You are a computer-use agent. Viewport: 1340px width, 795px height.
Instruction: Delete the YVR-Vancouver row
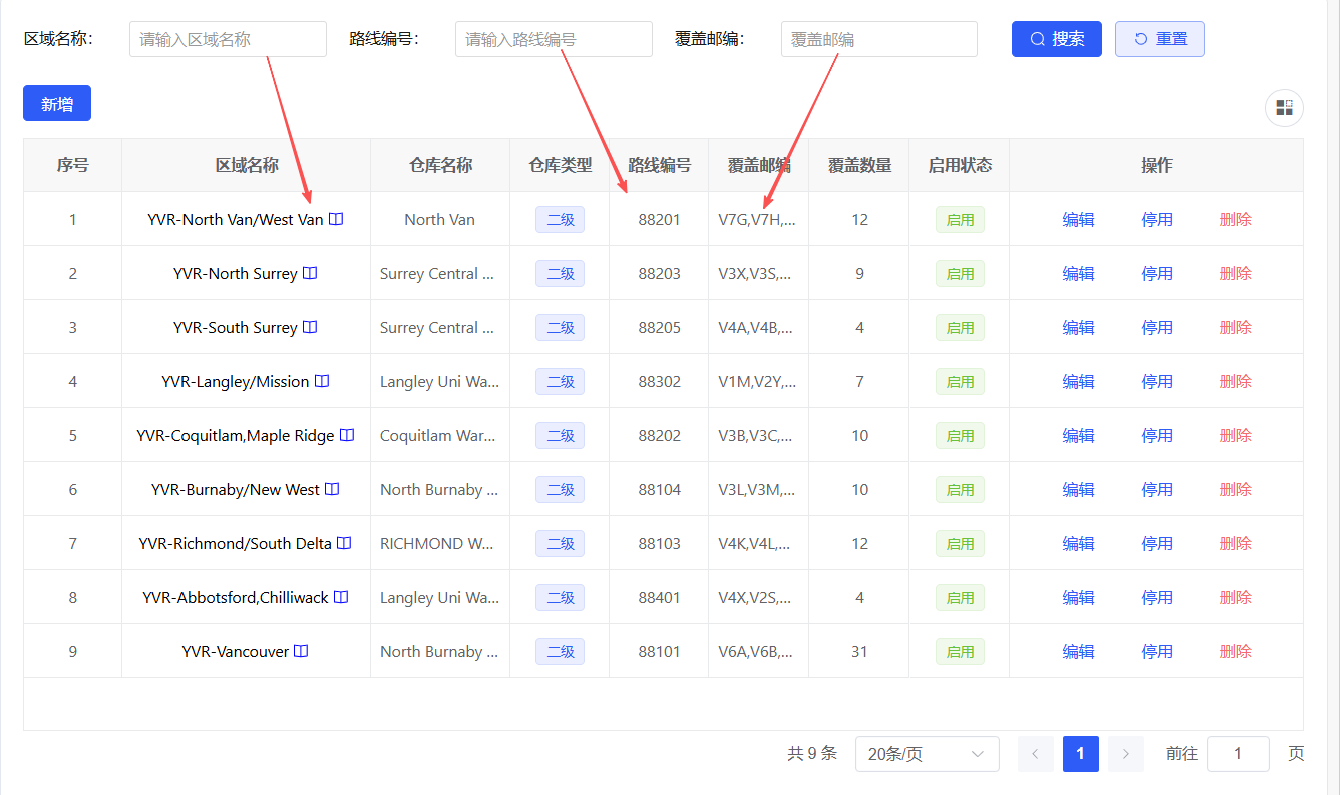click(x=1236, y=651)
